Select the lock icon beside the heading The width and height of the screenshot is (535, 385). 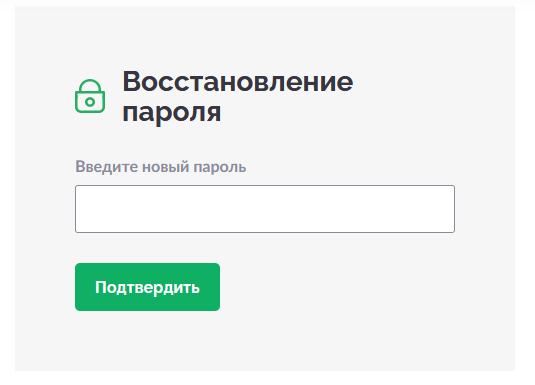pos(90,96)
